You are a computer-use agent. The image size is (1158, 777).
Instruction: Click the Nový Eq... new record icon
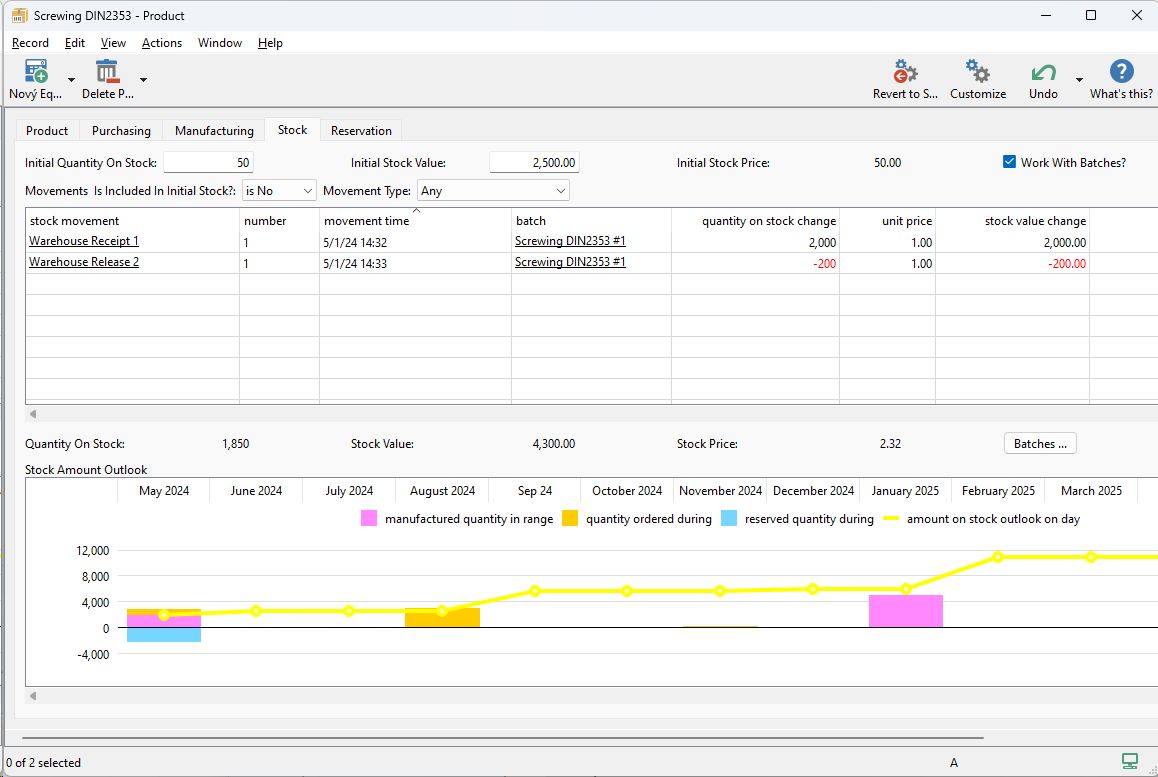point(36,73)
